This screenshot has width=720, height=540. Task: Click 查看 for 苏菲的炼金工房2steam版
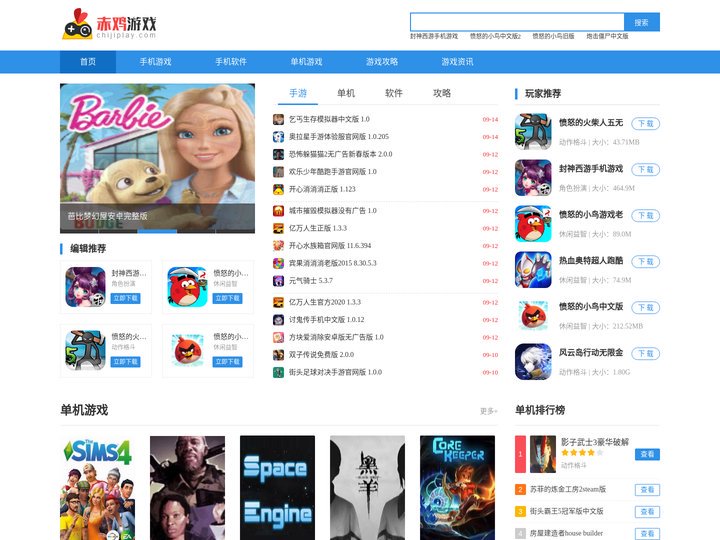647,490
